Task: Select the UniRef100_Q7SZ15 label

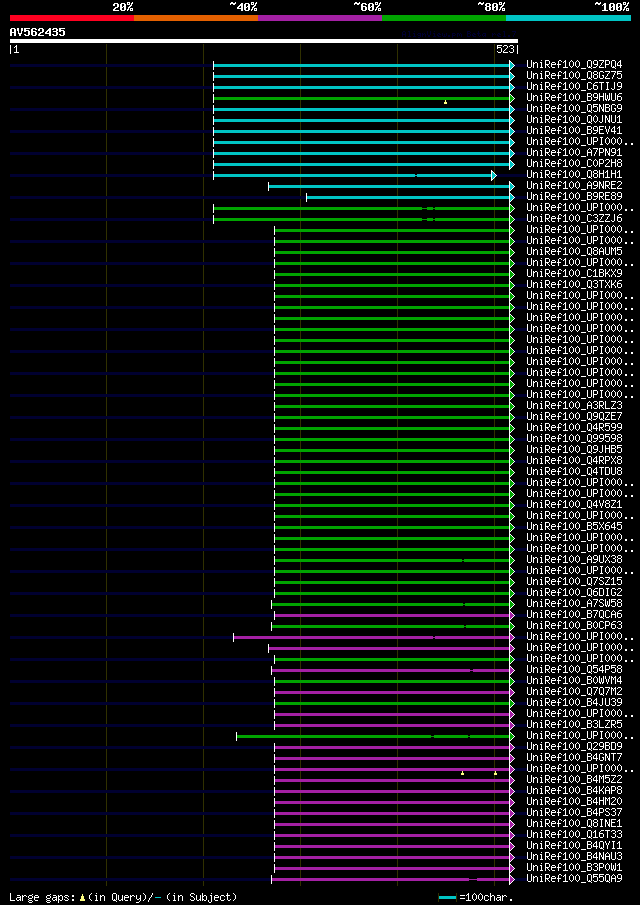Action: (574, 582)
